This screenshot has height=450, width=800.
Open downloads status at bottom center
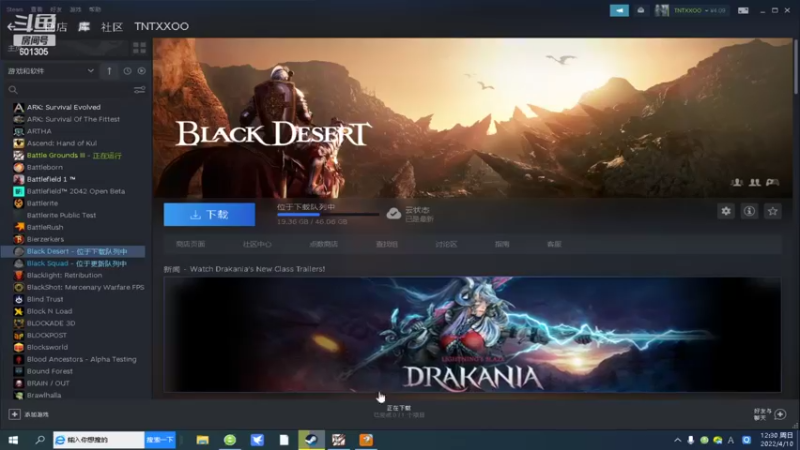pos(398,411)
